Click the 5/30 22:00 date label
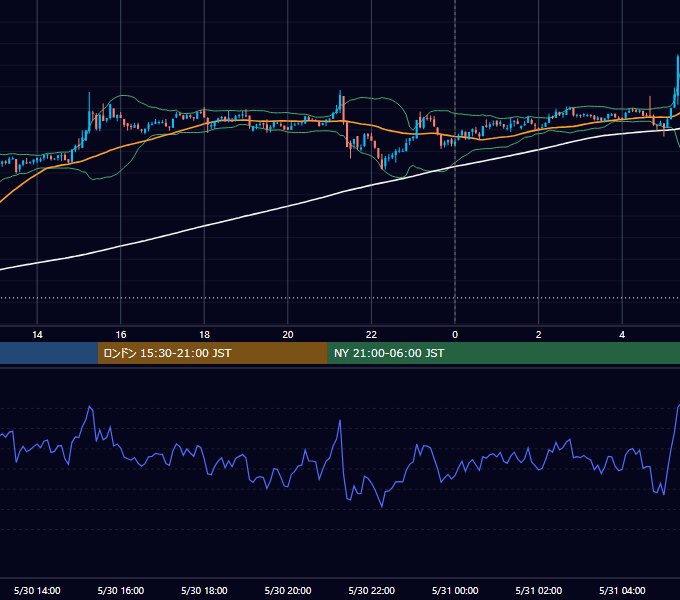The height and width of the screenshot is (600, 680). 372,590
